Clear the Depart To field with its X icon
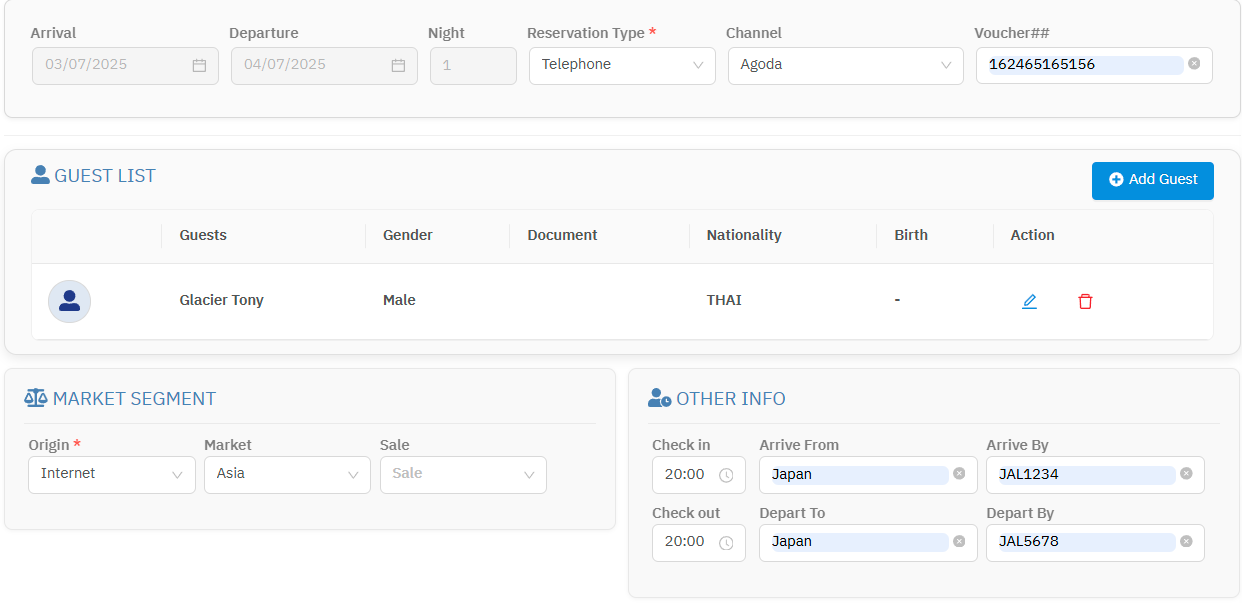1242x603 pixels. [x=959, y=541]
